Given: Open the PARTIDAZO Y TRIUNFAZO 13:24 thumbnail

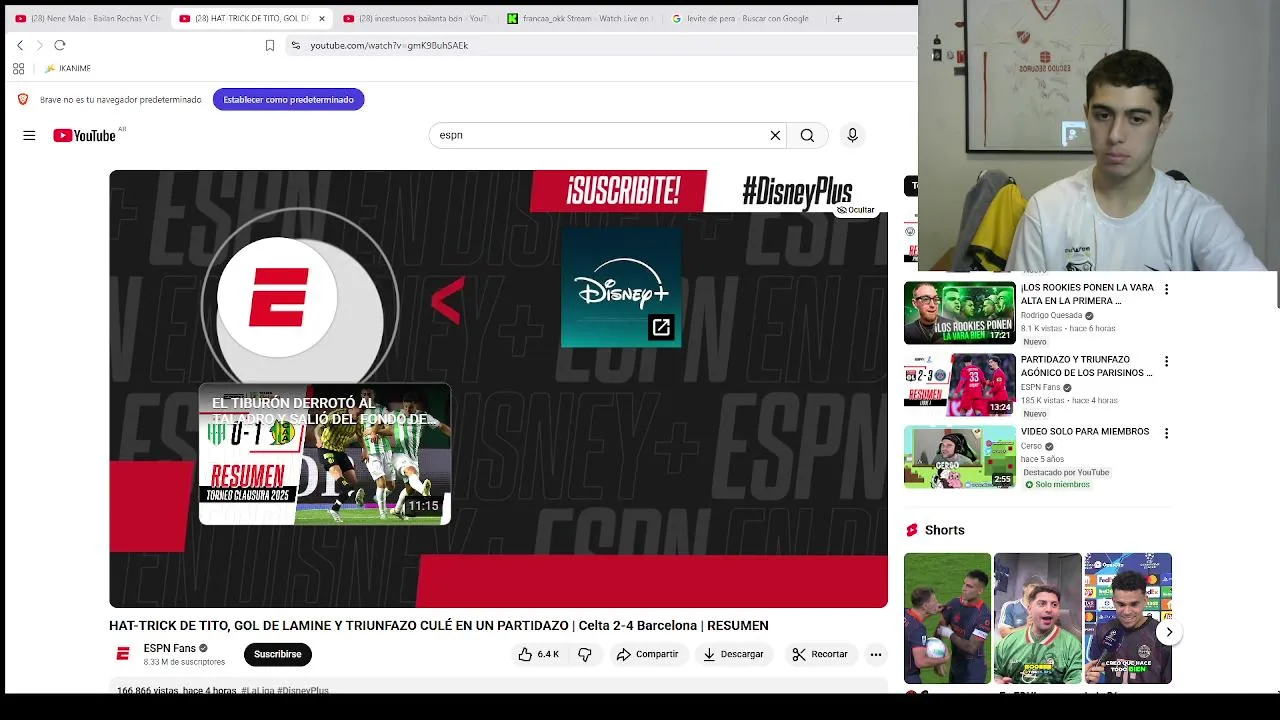Looking at the screenshot, I should click(x=959, y=385).
